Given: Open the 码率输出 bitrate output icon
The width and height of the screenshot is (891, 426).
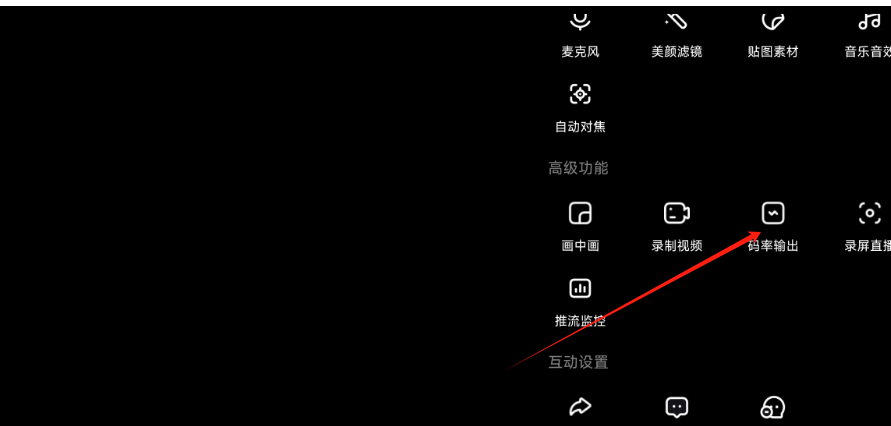Looking at the screenshot, I should tap(773, 214).
